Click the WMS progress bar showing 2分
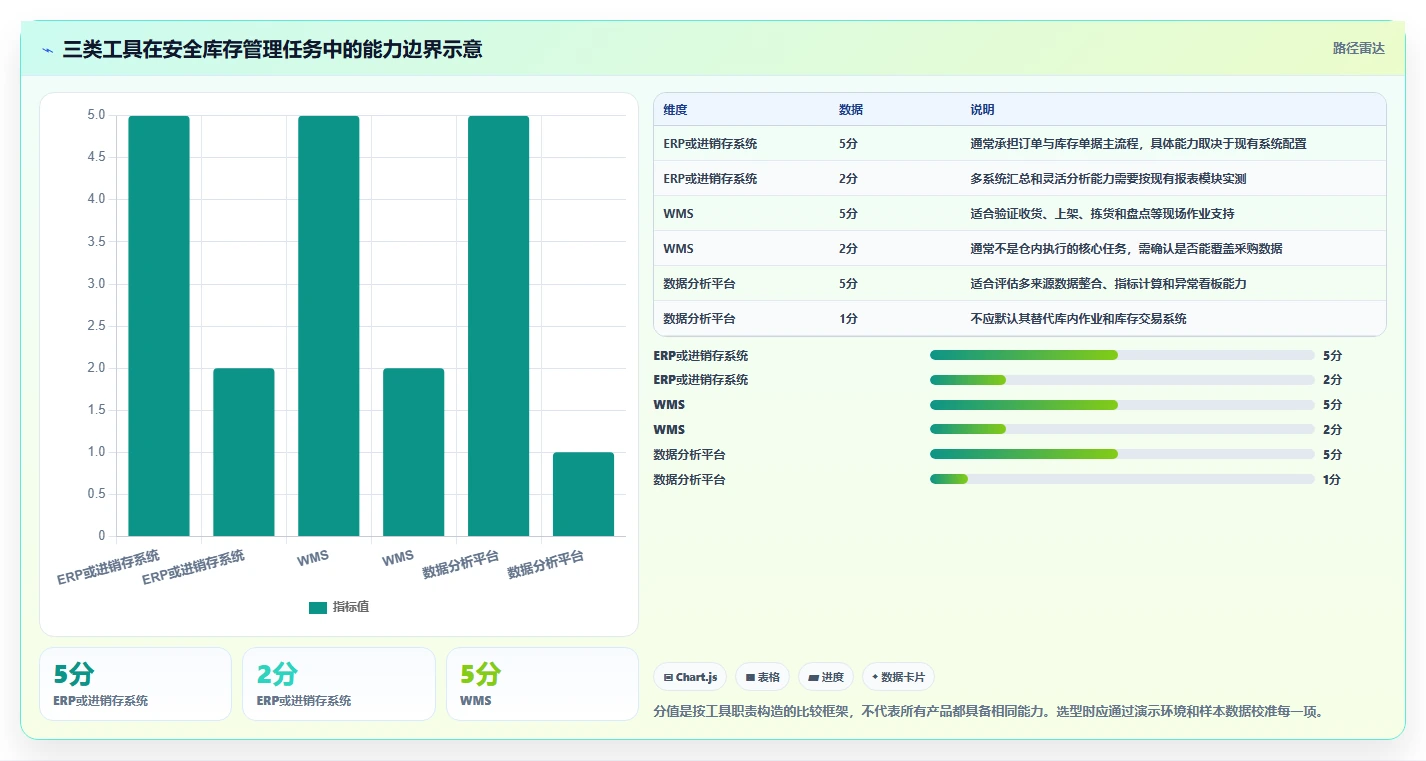The height and width of the screenshot is (761, 1426). point(1122,429)
